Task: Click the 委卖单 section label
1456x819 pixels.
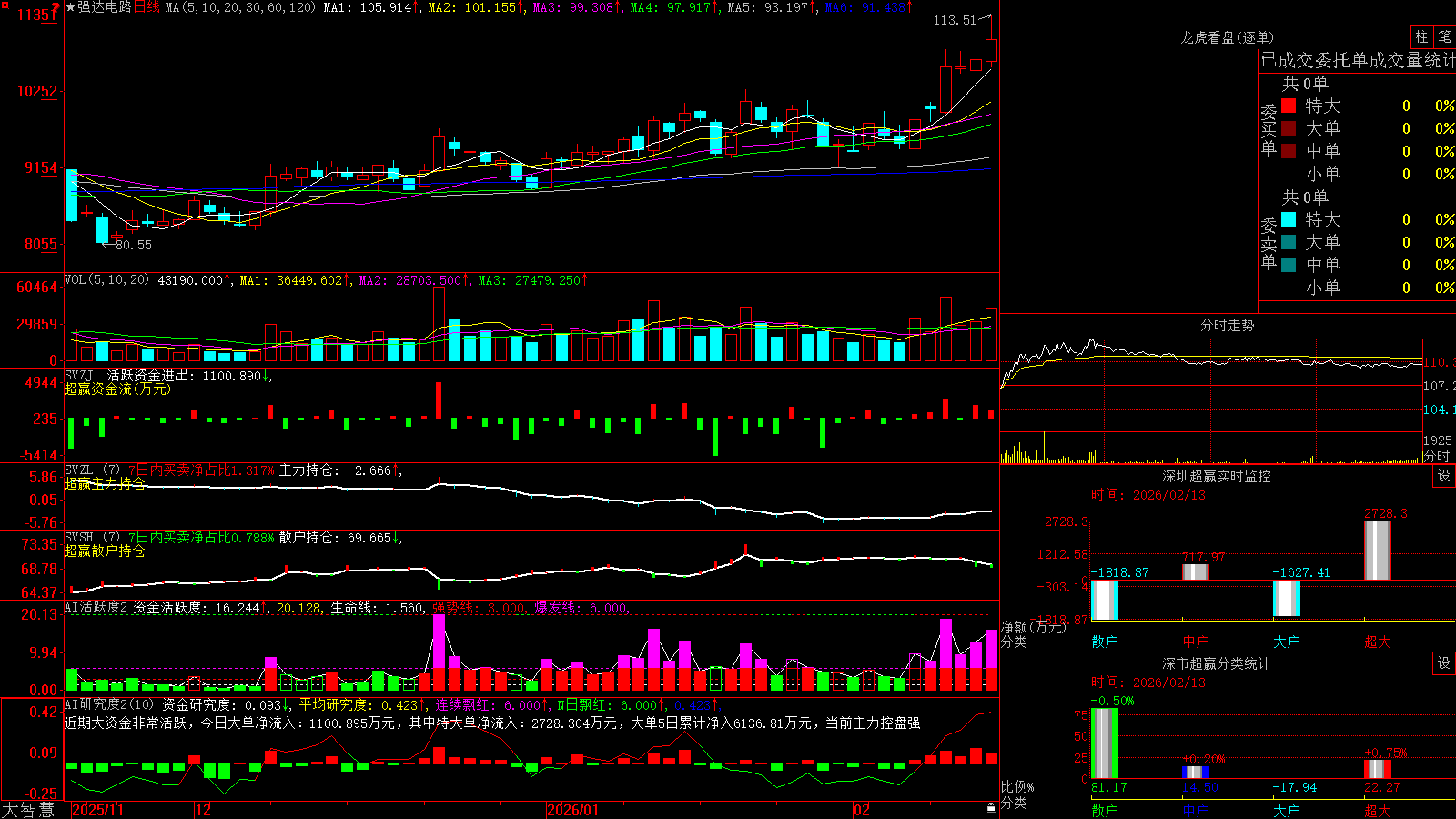Action: tap(1269, 243)
